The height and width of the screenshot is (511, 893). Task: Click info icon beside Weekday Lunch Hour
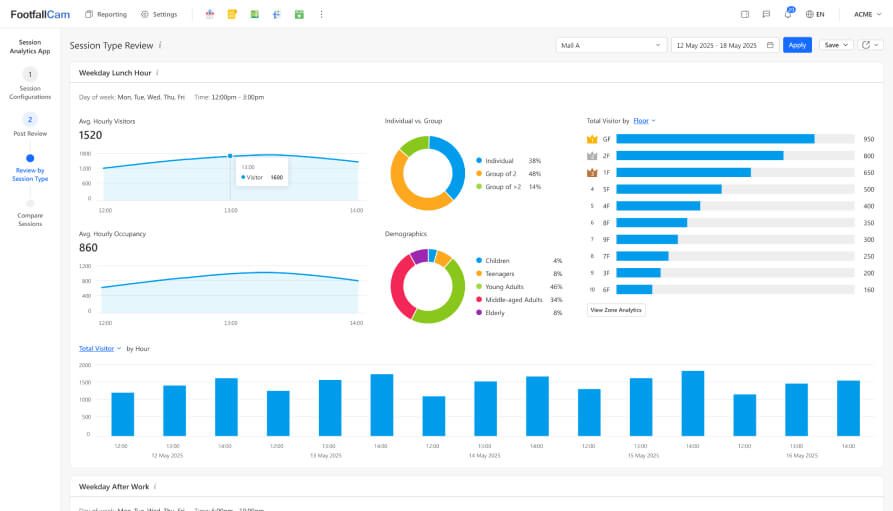(158, 73)
